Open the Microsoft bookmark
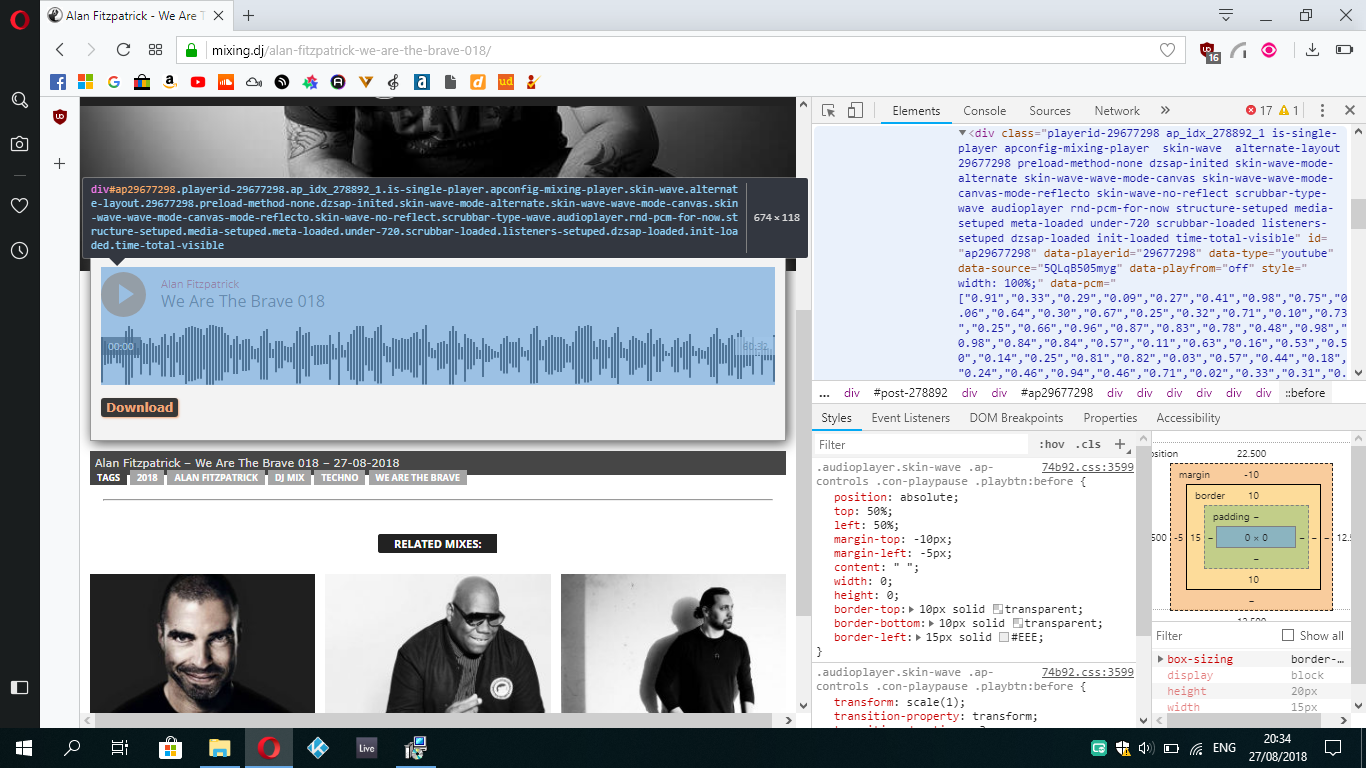 [85, 82]
